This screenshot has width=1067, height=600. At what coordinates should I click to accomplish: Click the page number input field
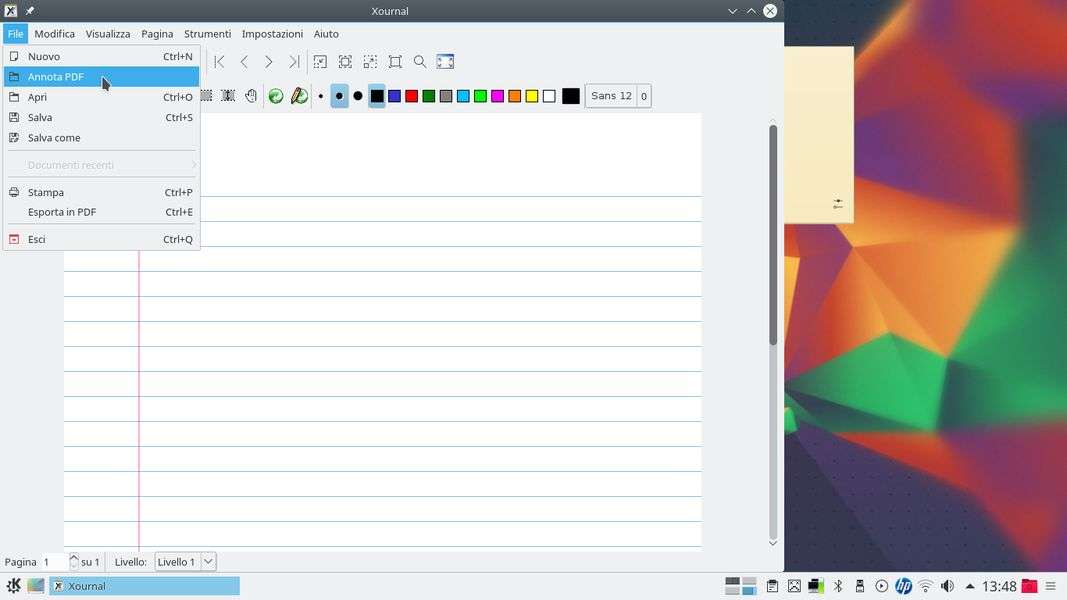(54, 562)
